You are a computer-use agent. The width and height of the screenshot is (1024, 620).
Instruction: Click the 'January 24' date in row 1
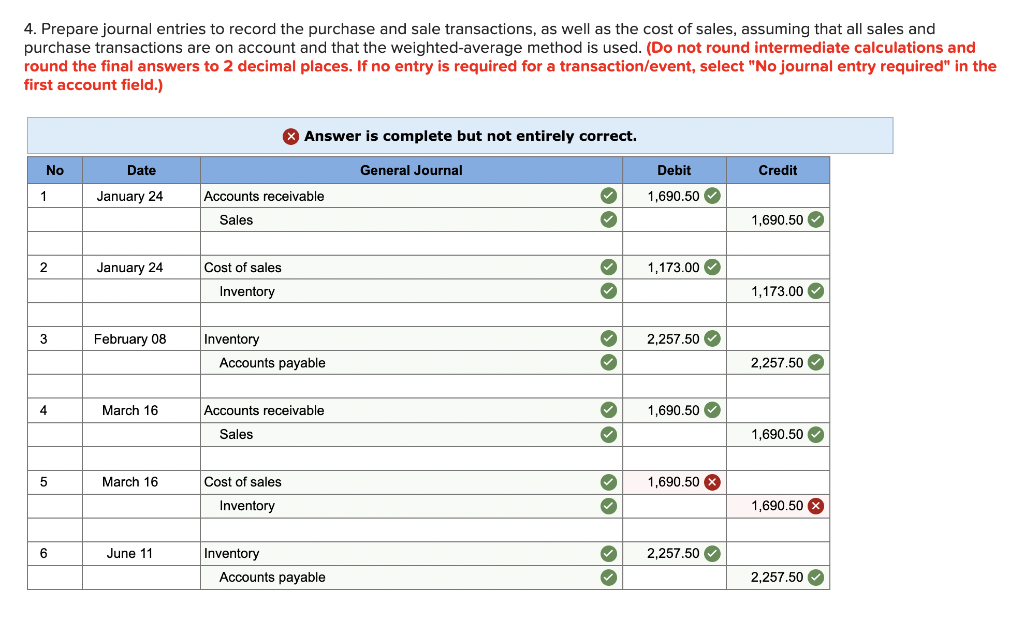point(130,196)
